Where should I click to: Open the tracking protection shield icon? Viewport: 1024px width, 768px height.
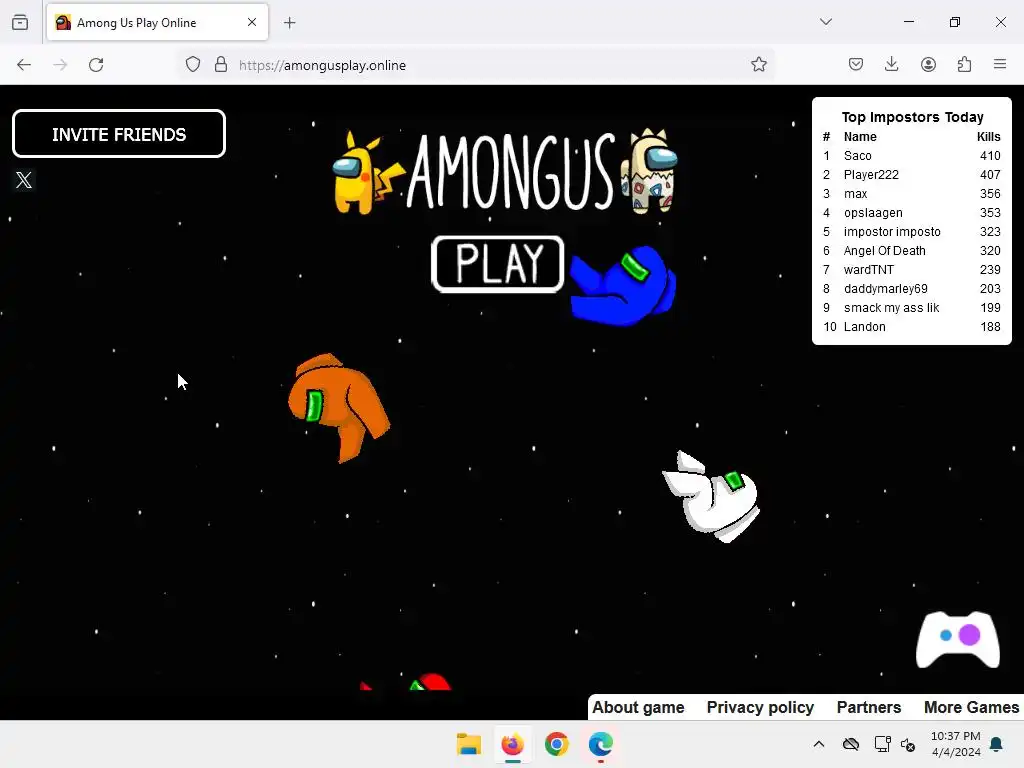click(x=193, y=65)
